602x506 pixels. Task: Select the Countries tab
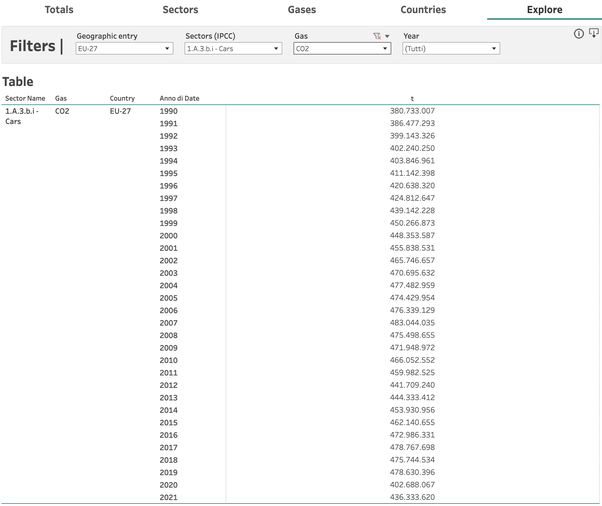[423, 10]
